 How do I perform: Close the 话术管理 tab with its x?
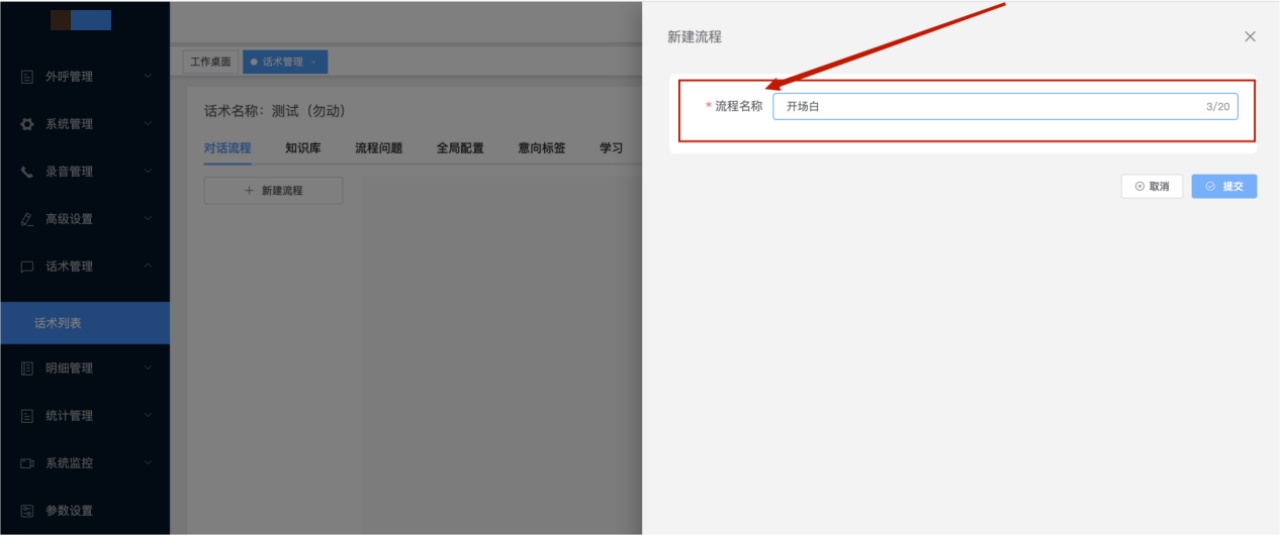coord(313,62)
